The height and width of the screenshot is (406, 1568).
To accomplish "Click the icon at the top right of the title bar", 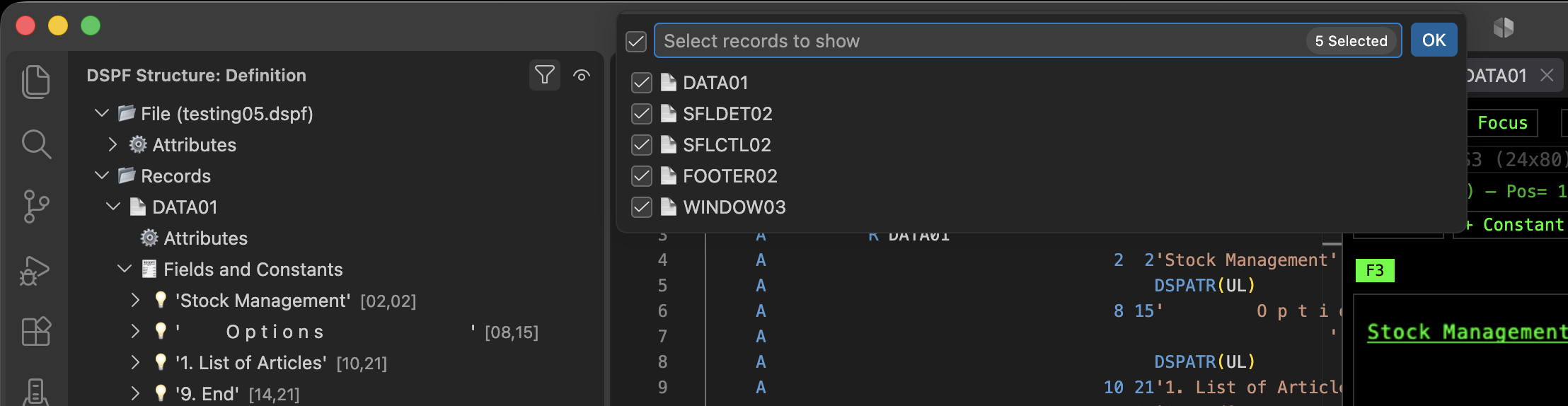I will coord(1503,28).
